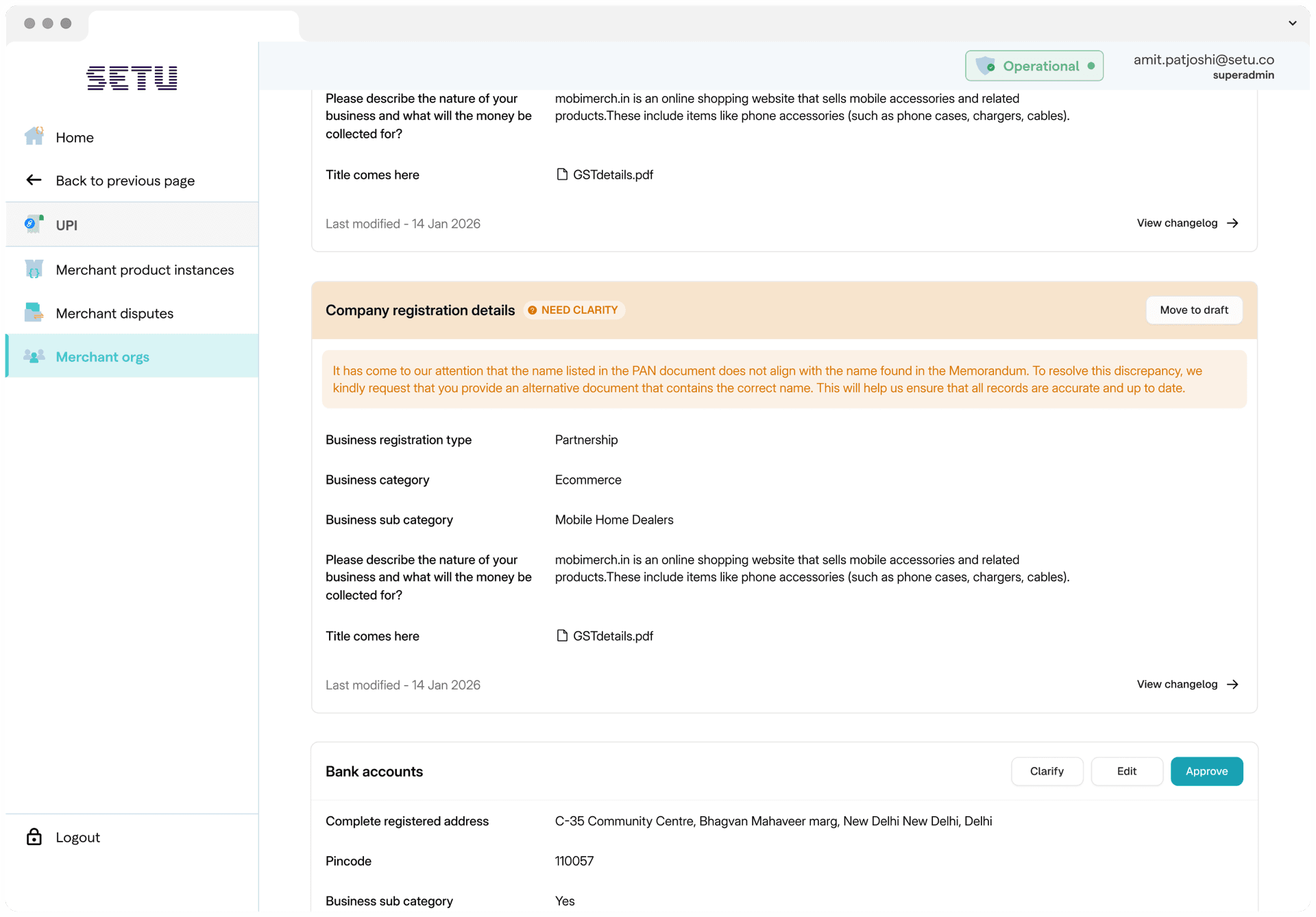The height and width of the screenshot is (917, 1316).
Task: Click the Move to draft button
Action: 1194,310
